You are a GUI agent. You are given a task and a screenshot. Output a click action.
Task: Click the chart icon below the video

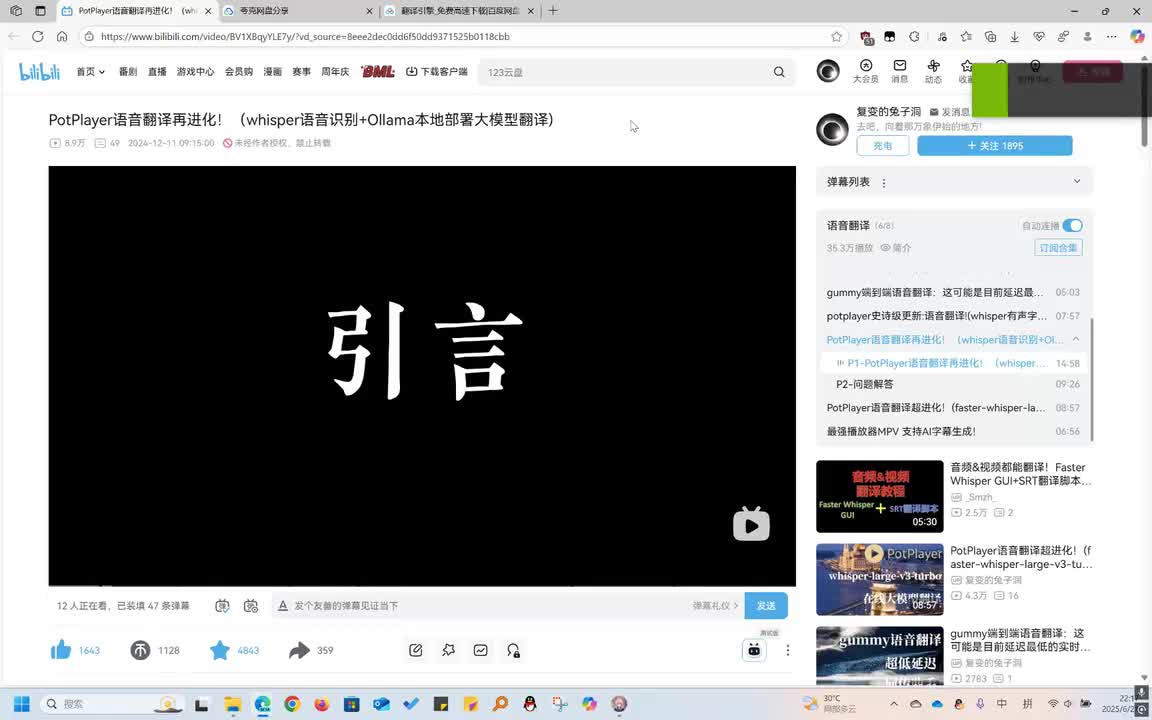click(x=480, y=650)
